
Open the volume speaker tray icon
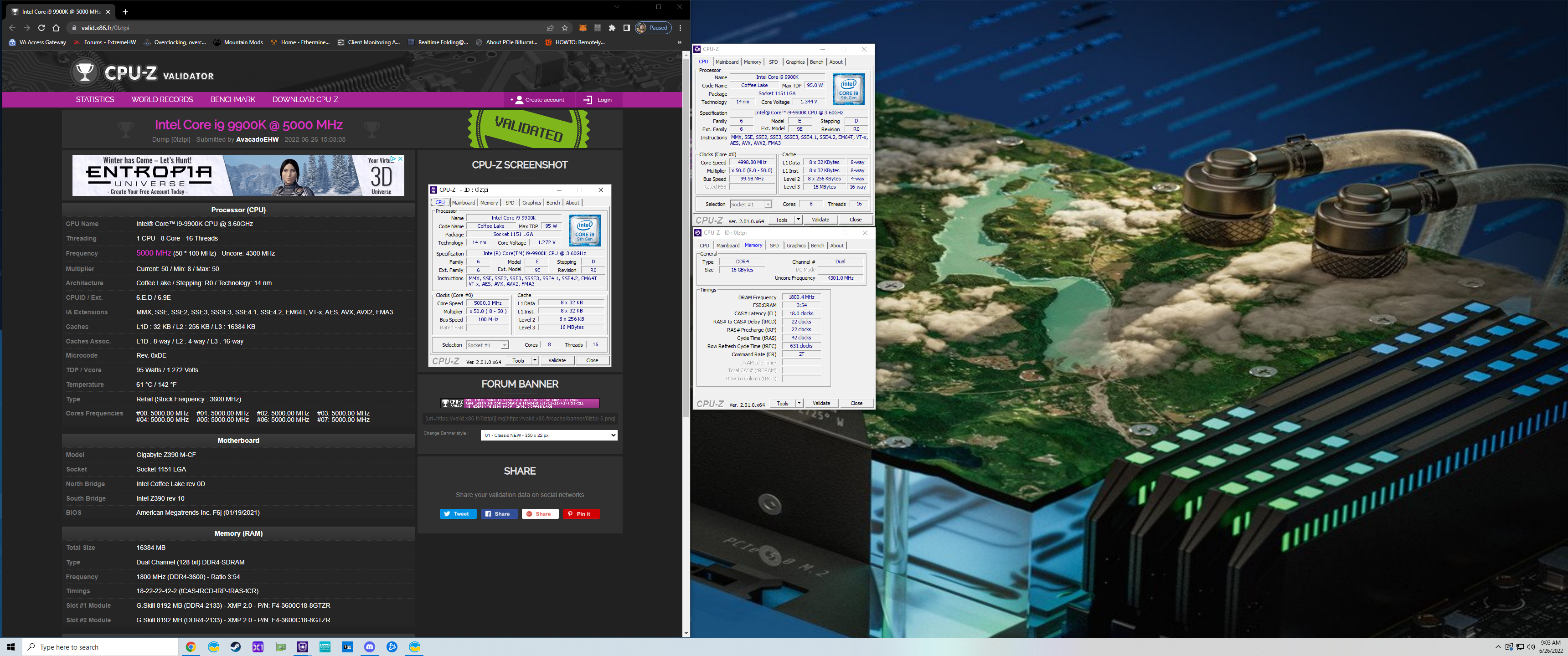[x=1531, y=647]
